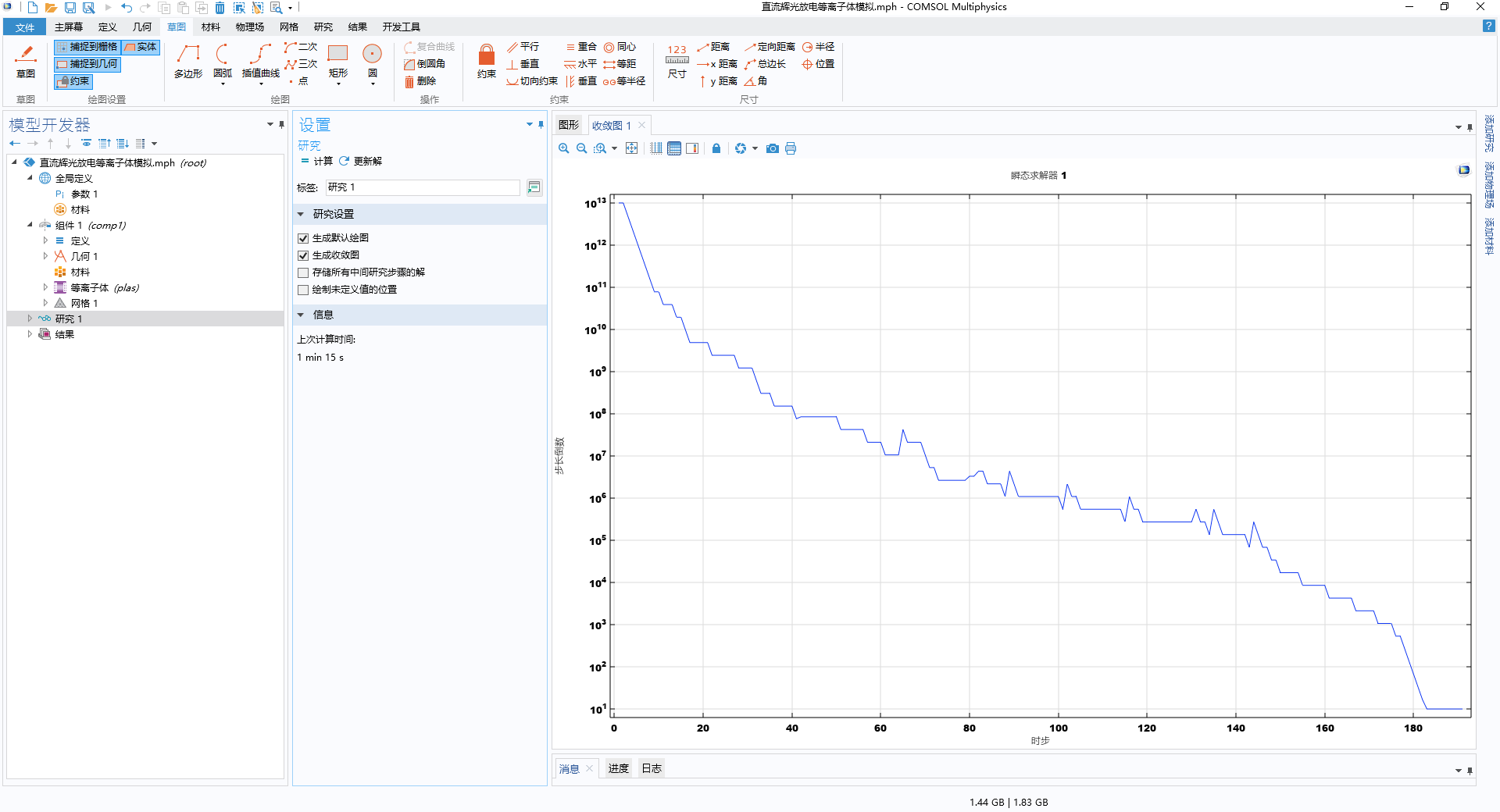Toggle the Constraint (约束) draw setting
Screen dimensions: 1500x812
point(74,81)
